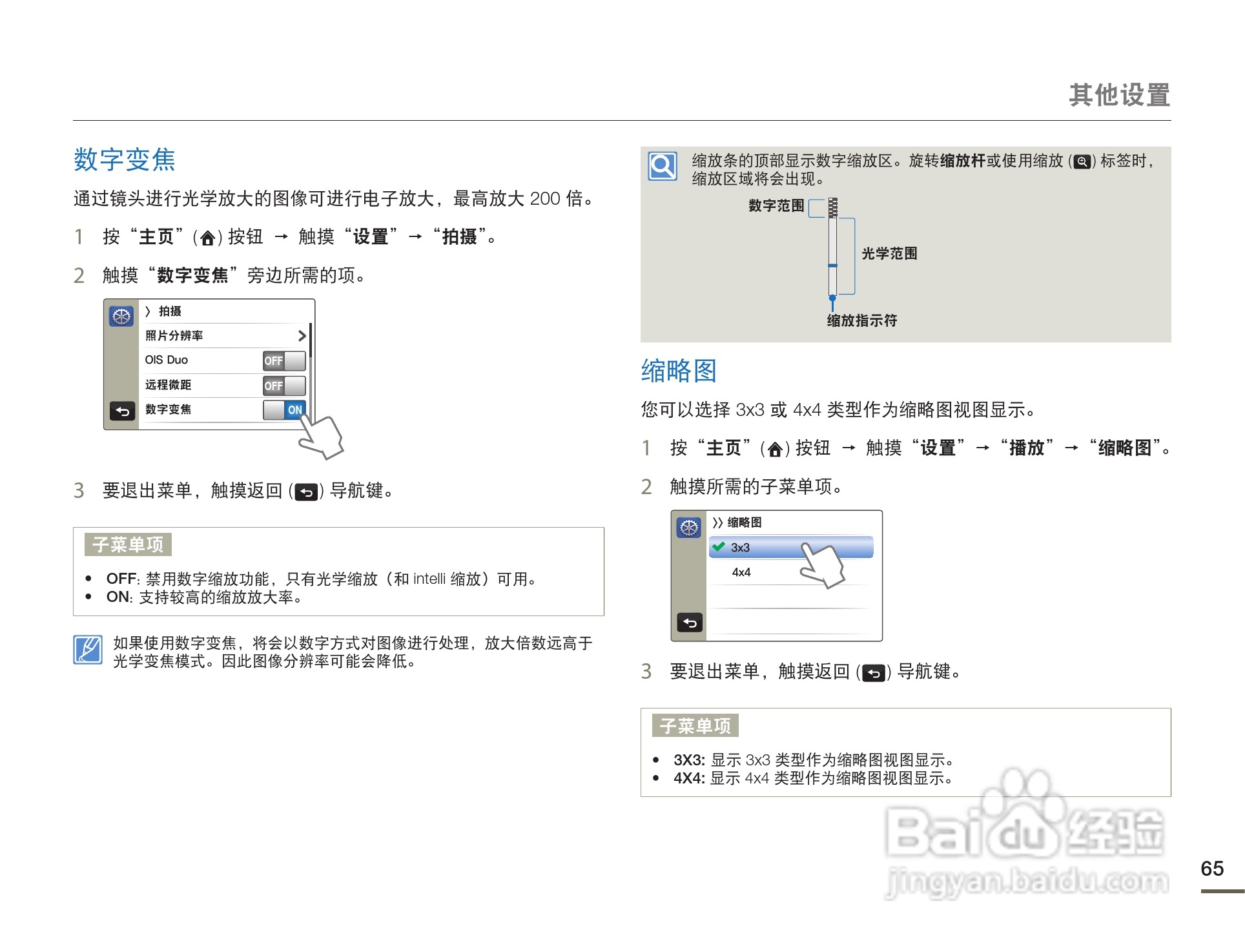The image size is (1245, 952).
Task: Click the OIS Duo menu label
Action: 167,360
